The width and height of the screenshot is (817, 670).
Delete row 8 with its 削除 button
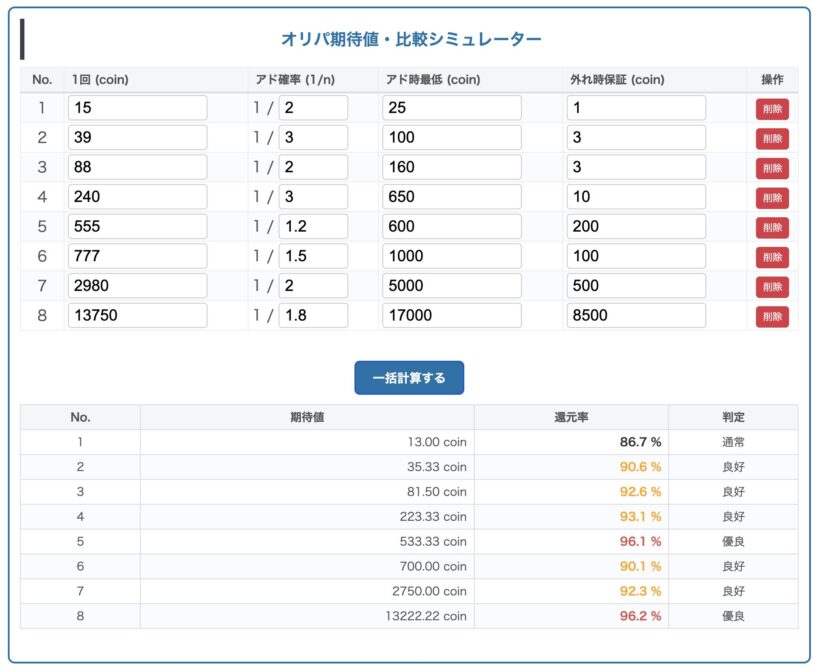[772, 317]
